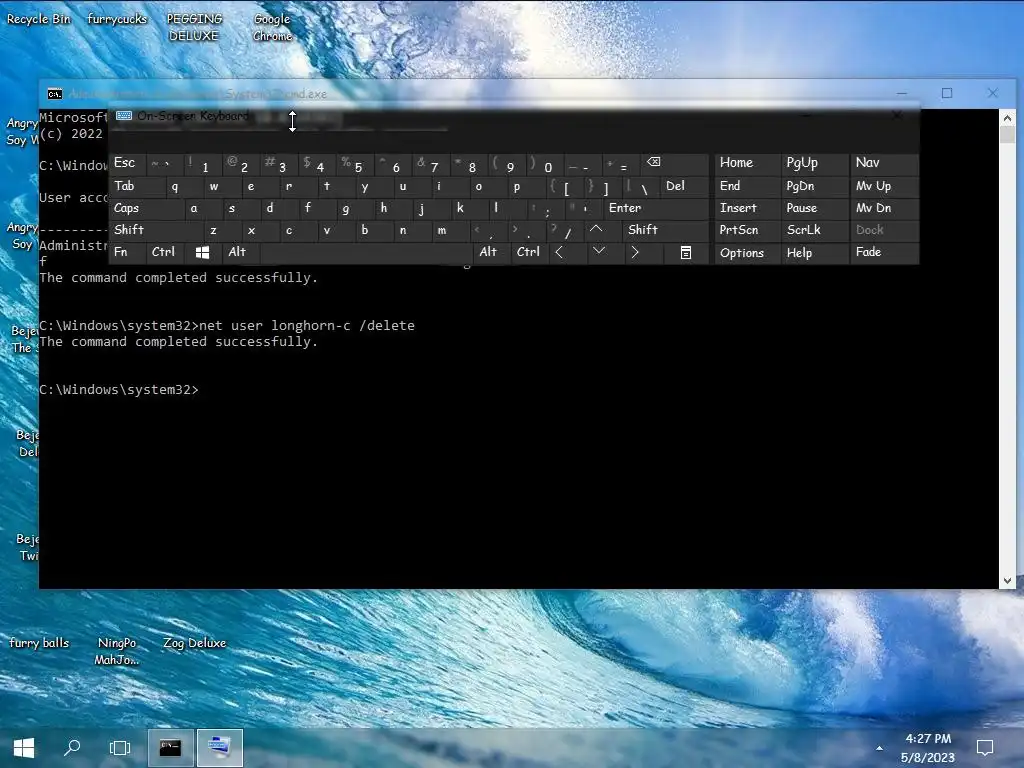Screen dimensions: 1024x768
Task: Click the Help key
Action: 814,253
